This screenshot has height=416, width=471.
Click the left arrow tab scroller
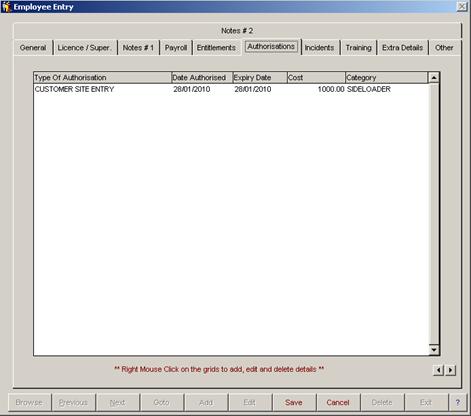tap(438, 370)
